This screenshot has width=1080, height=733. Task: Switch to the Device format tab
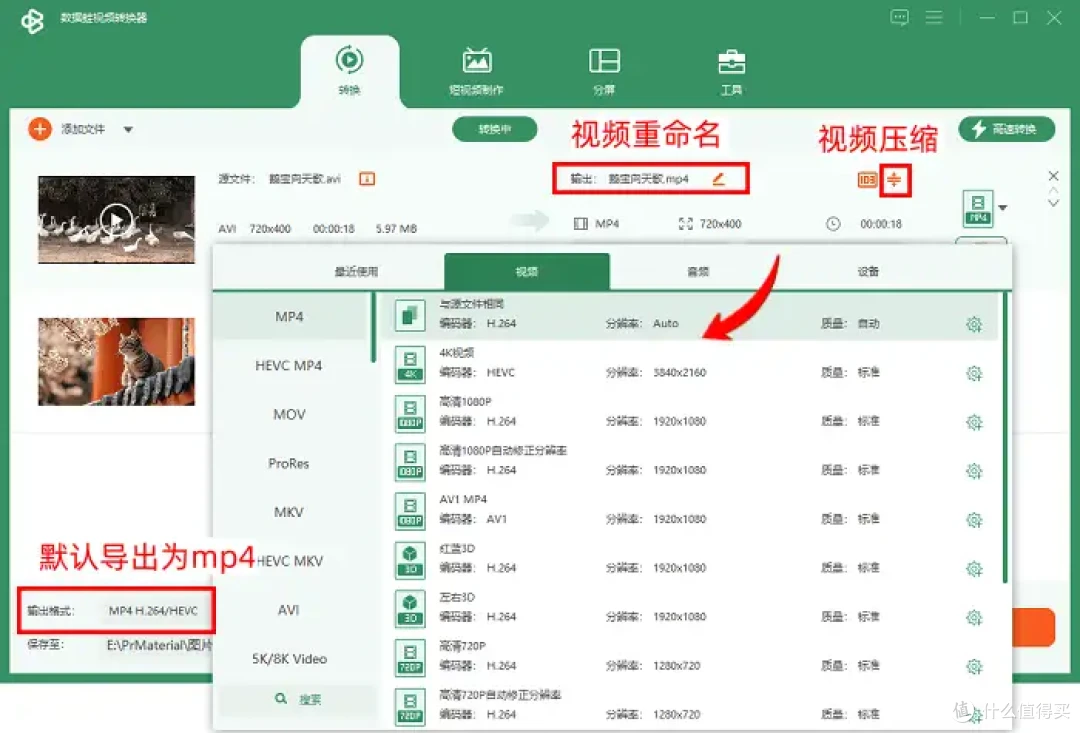(868, 271)
